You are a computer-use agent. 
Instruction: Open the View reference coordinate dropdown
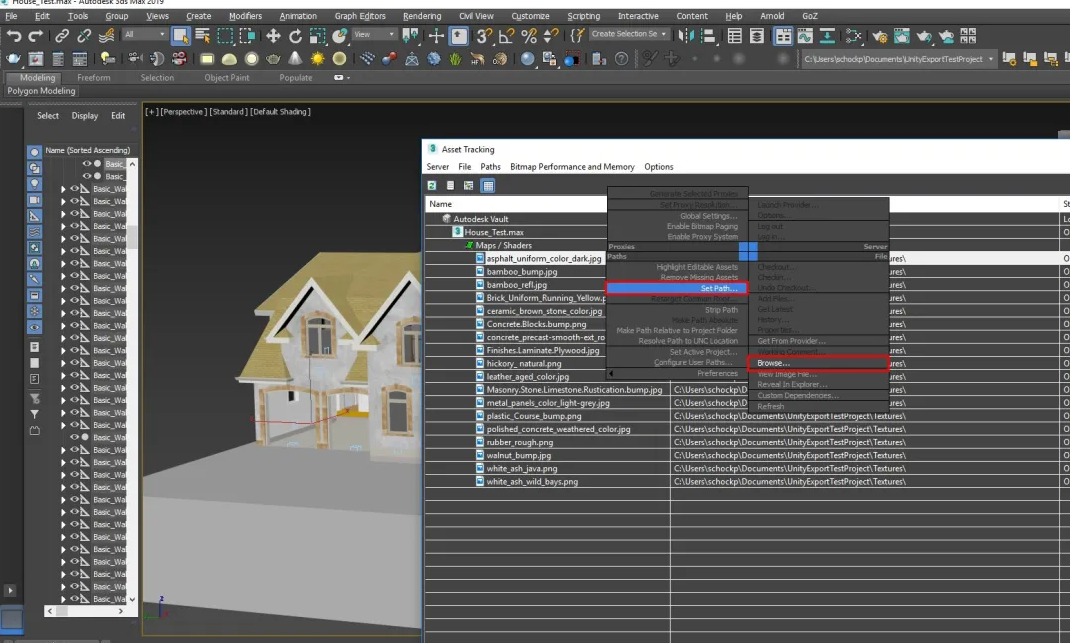click(374, 34)
